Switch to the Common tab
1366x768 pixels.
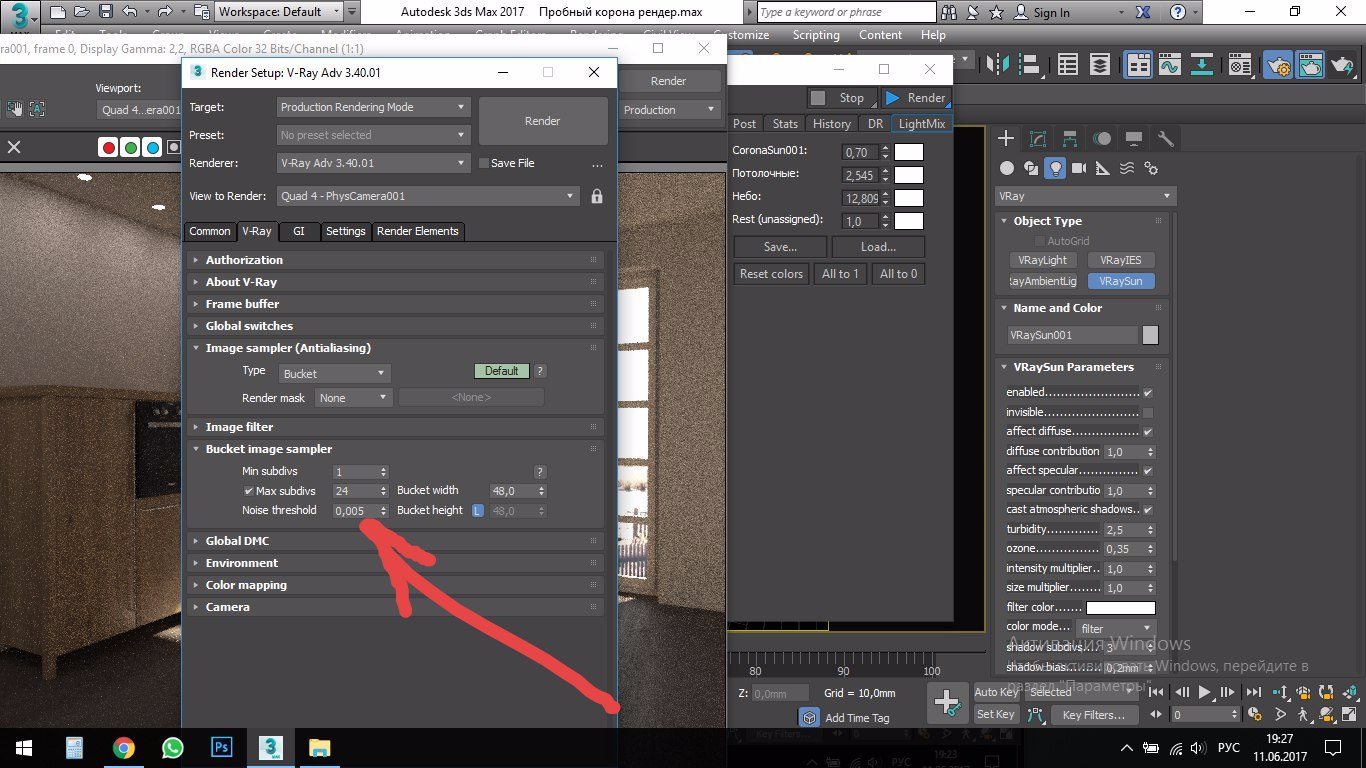[210, 231]
